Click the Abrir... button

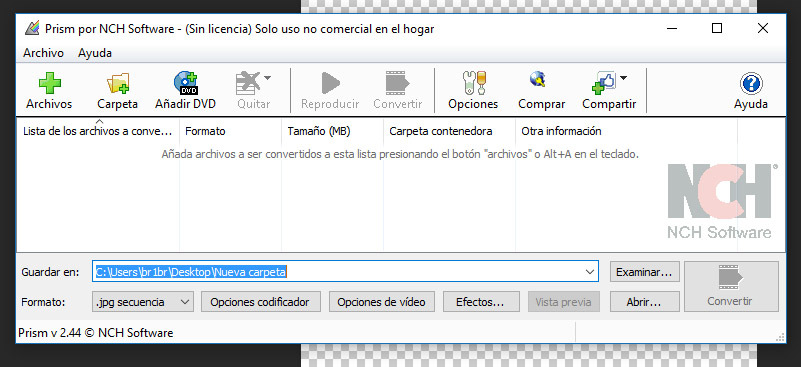pos(644,302)
